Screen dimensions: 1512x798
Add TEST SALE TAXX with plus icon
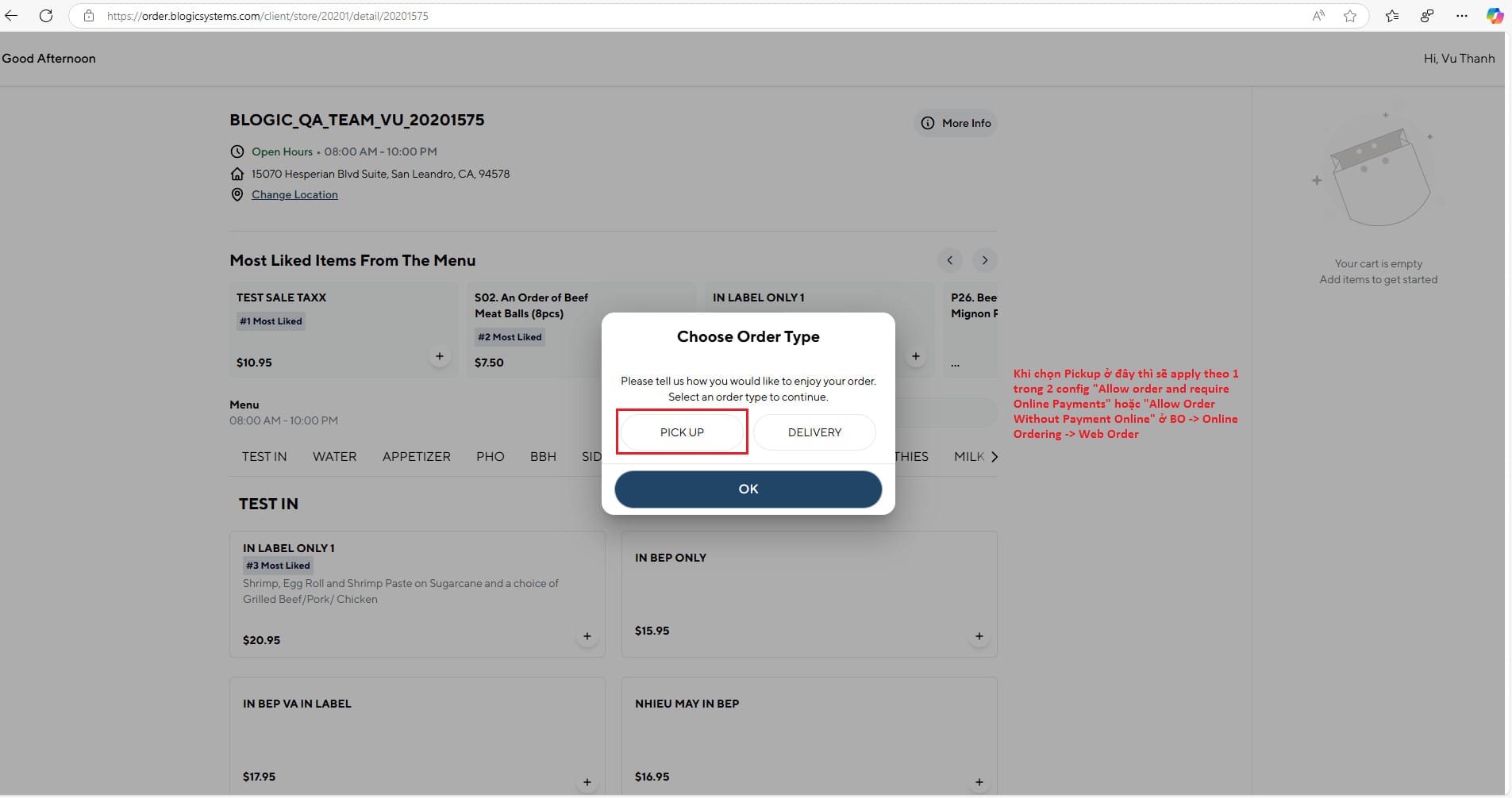[440, 357]
